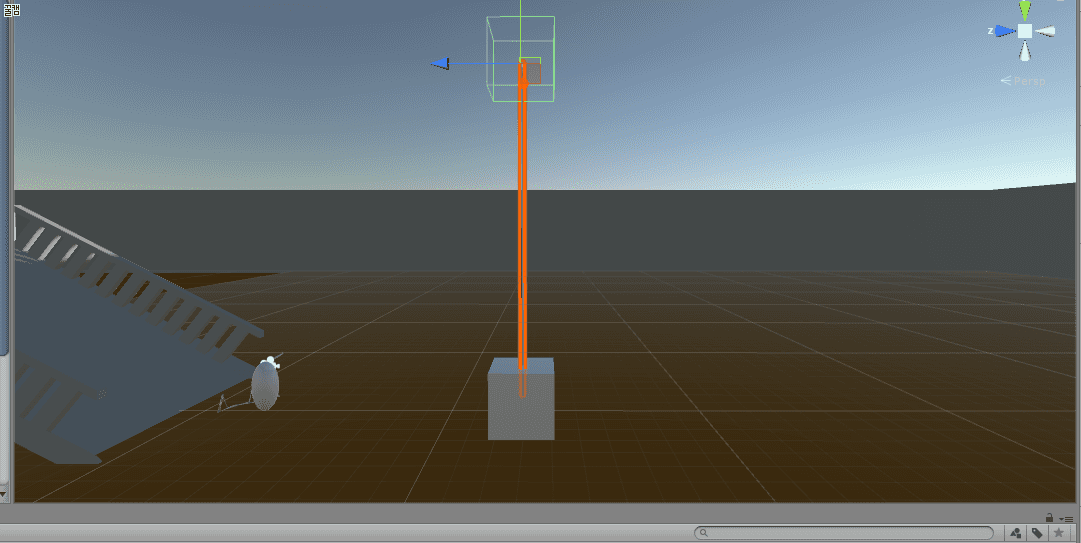Image resolution: width=1081 pixels, height=543 pixels.
Task: Click the white right-side cone on the scene gizmo
Action: tap(1045, 31)
